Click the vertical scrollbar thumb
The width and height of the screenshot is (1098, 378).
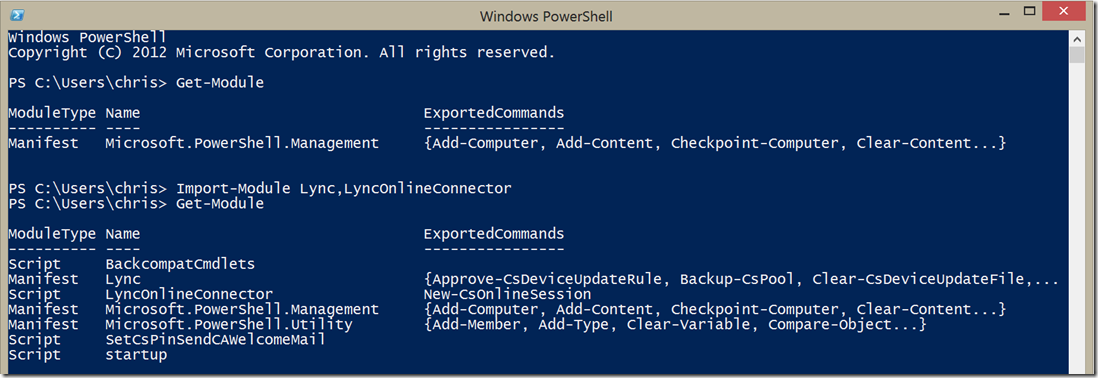tap(1077, 54)
